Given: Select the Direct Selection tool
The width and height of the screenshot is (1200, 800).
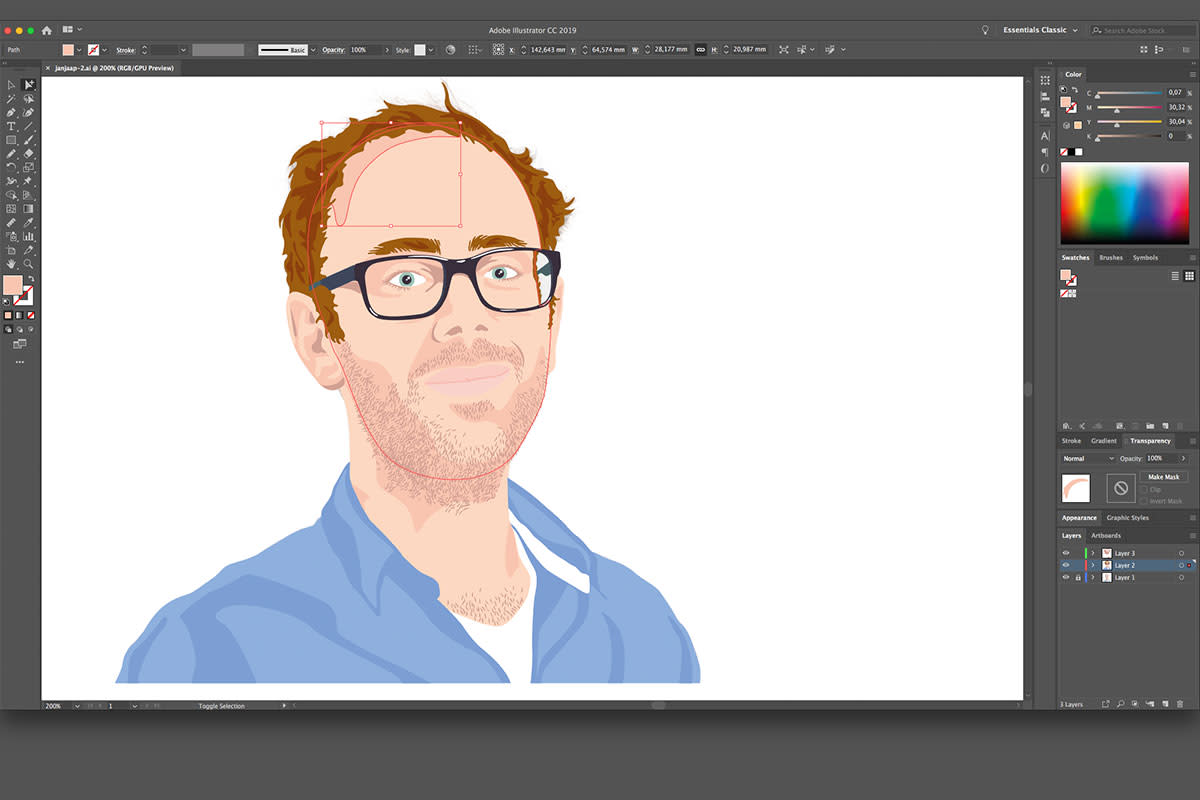Looking at the screenshot, I should click(29, 85).
